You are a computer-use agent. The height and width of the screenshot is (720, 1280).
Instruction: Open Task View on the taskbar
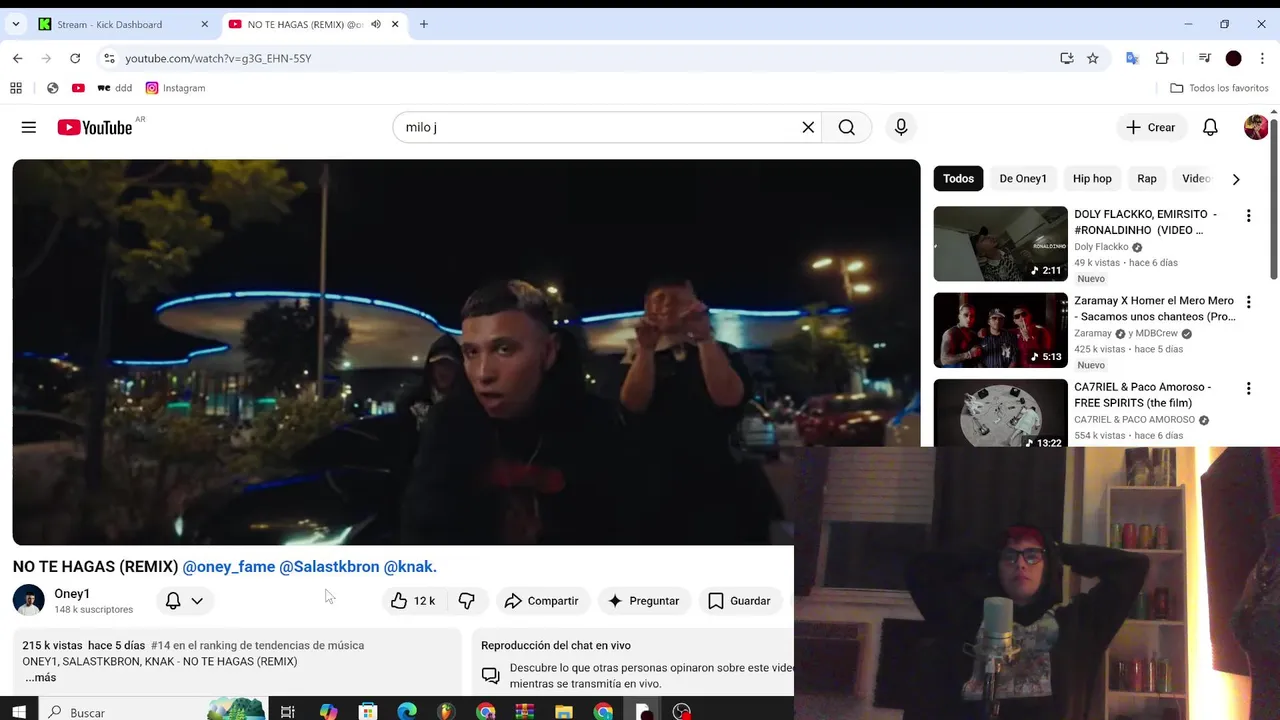pos(288,711)
